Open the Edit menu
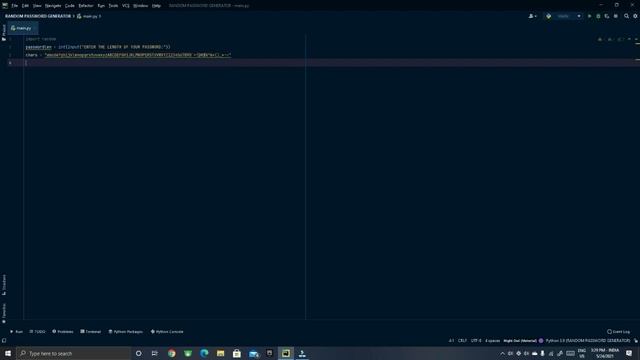This screenshot has height=360, width=640. pos(25,6)
